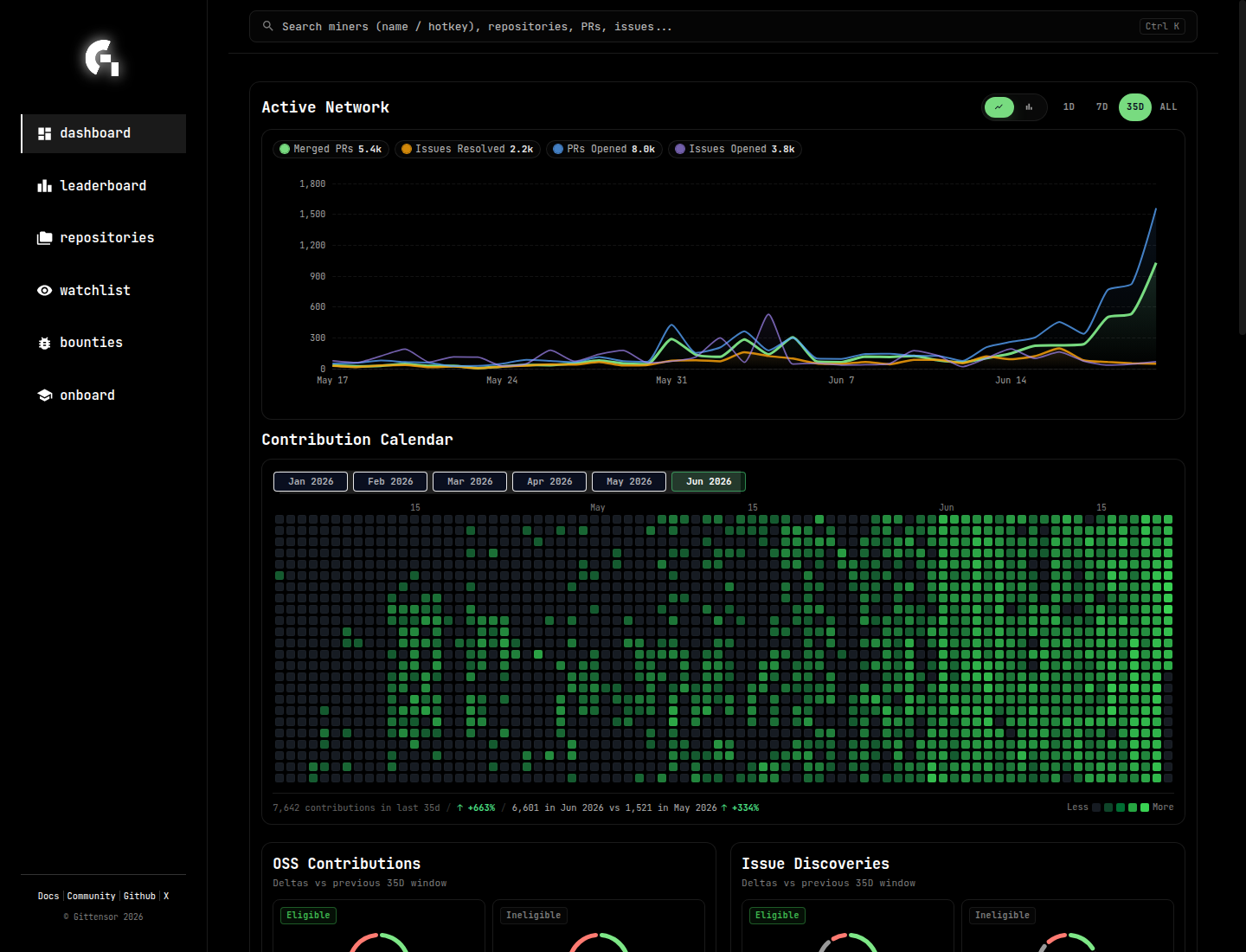Select the 1D time range
Image resolution: width=1246 pixels, height=952 pixels.
1069,107
